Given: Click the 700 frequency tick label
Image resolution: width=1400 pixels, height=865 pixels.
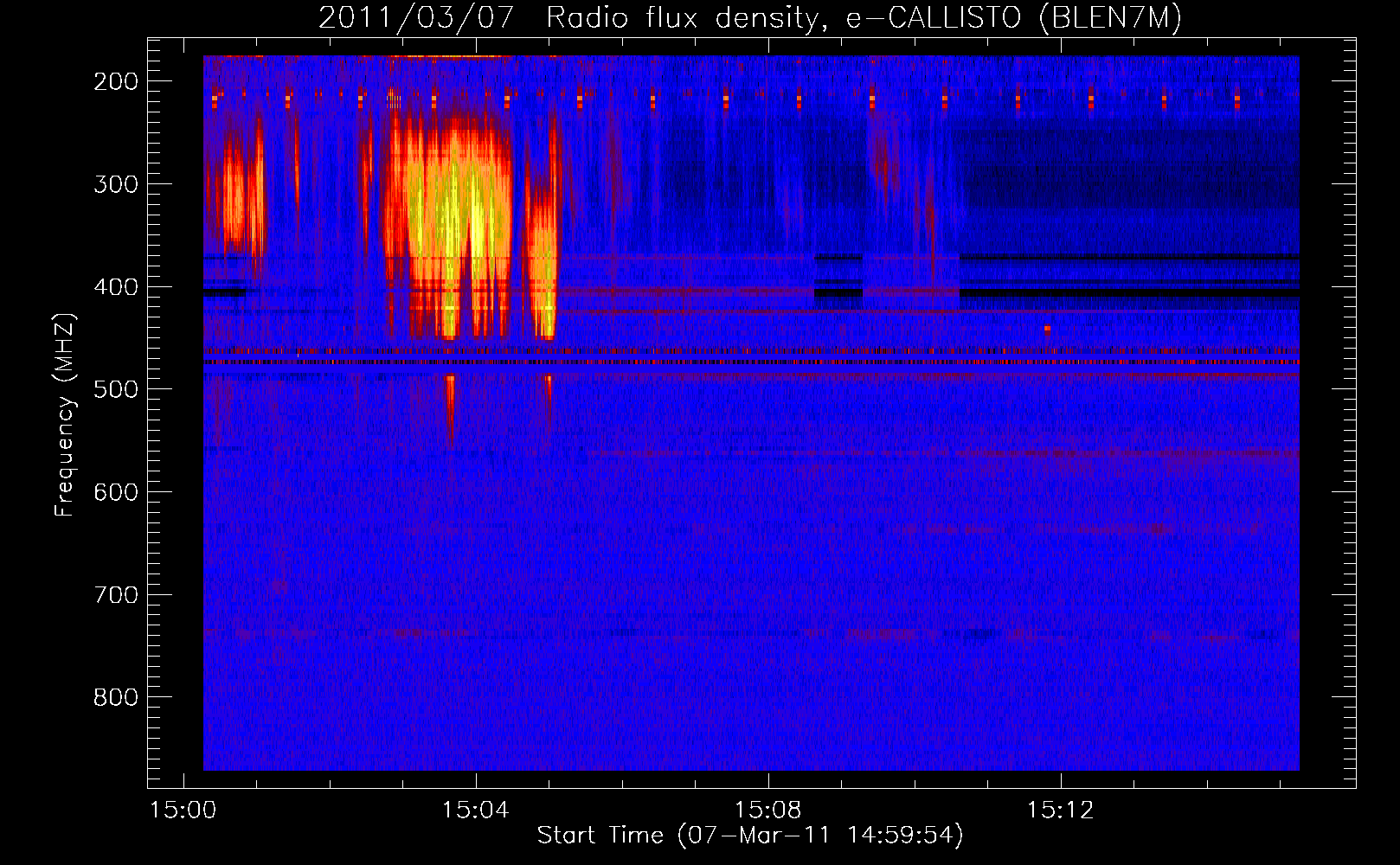Looking at the screenshot, I should [x=116, y=595].
